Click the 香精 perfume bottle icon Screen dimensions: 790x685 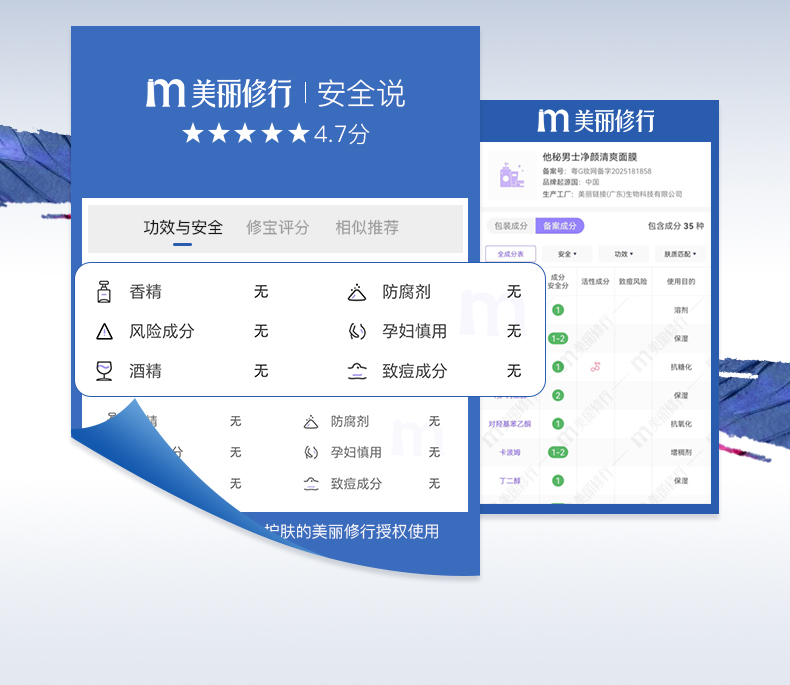pos(104,292)
